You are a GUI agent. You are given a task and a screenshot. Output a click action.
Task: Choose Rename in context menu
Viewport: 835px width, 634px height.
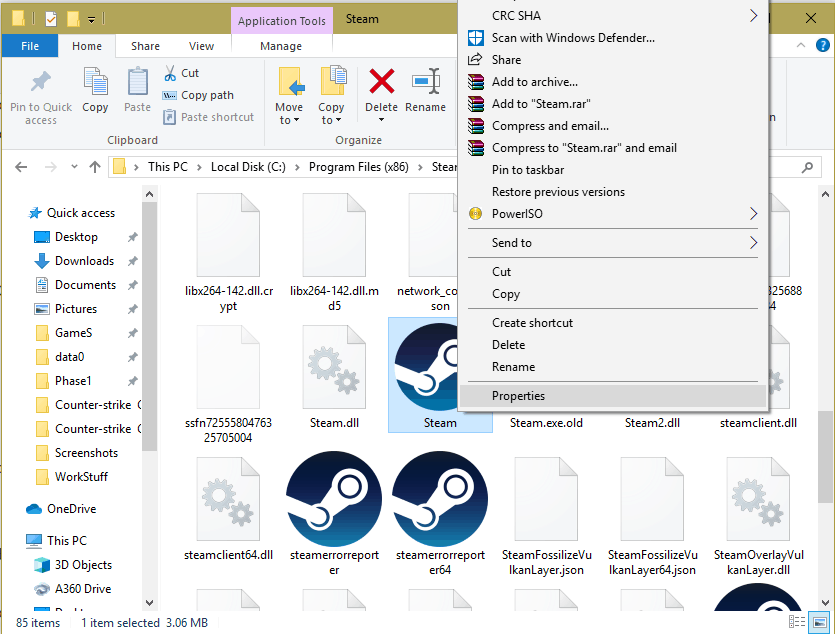pyautogui.click(x=612, y=367)
